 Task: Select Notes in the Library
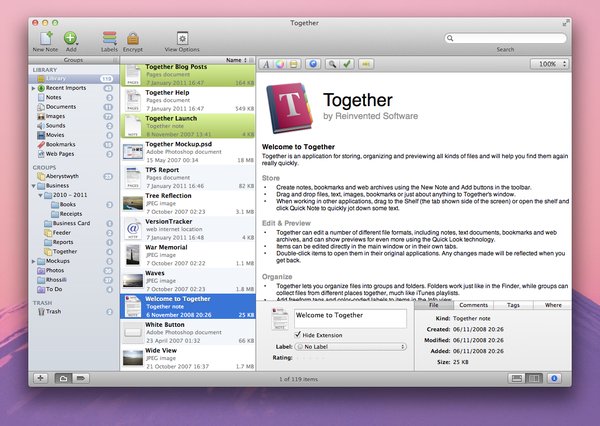click(74, 97)
